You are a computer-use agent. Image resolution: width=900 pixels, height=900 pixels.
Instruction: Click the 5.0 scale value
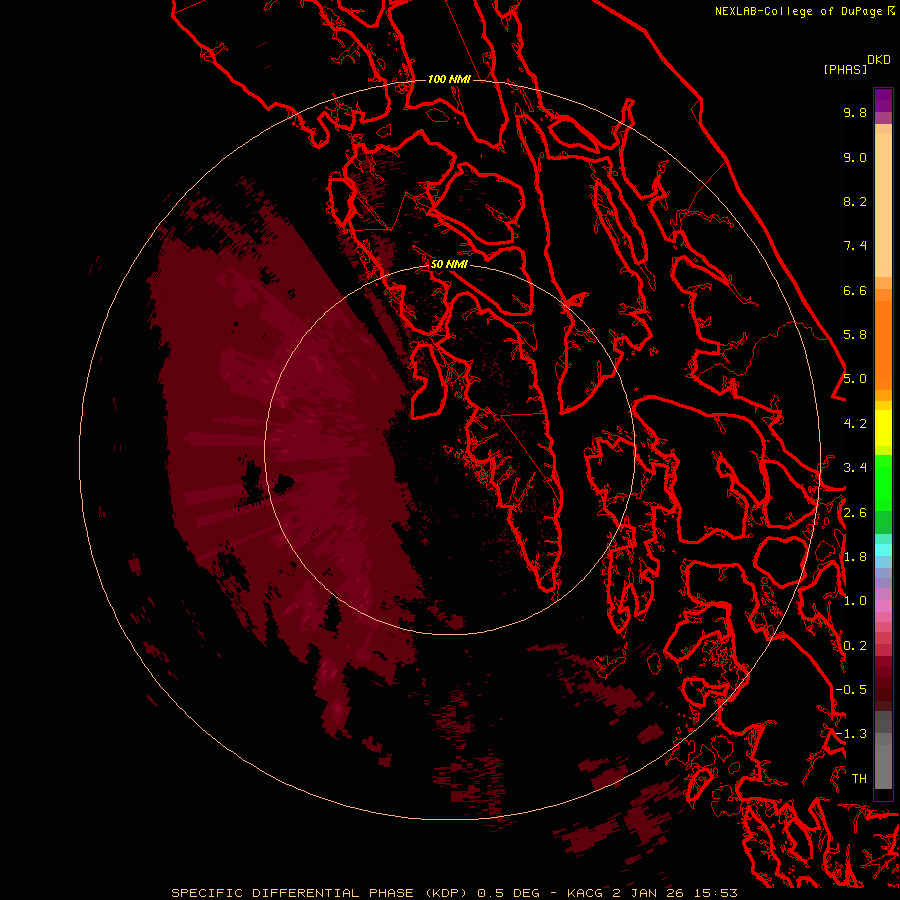855,379
